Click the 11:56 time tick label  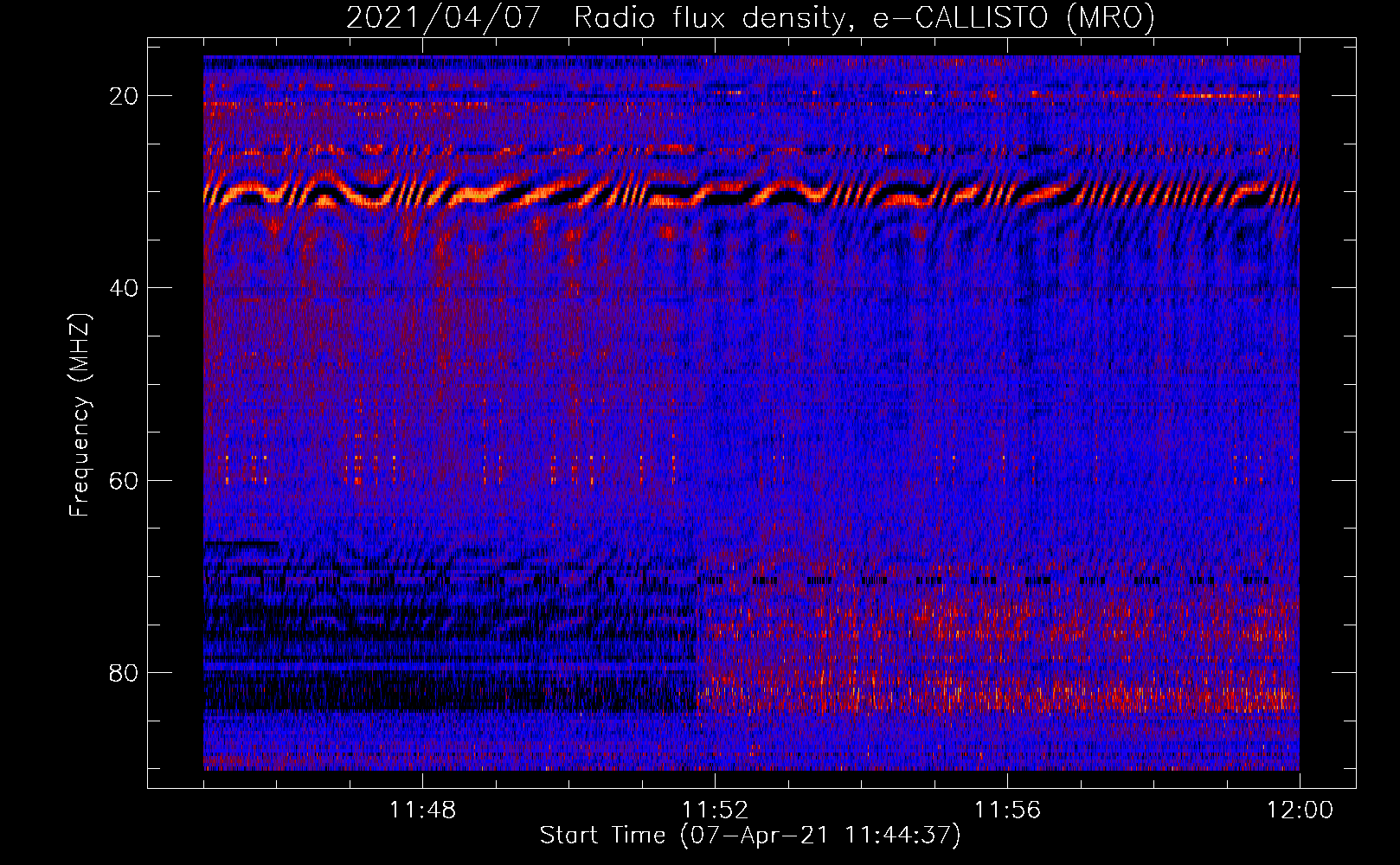point(1007,811)
